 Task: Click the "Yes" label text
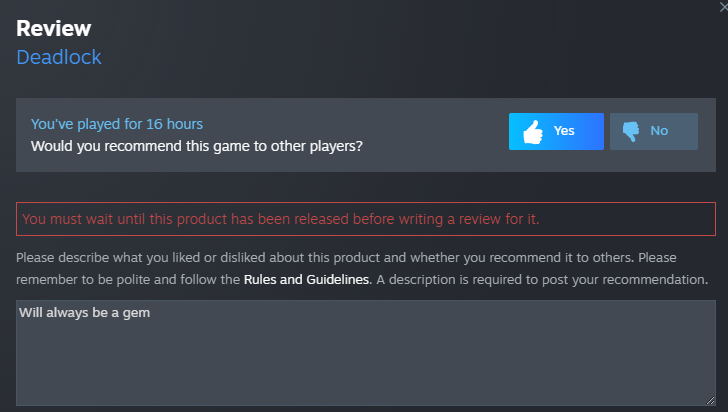(x=564, y=131)
